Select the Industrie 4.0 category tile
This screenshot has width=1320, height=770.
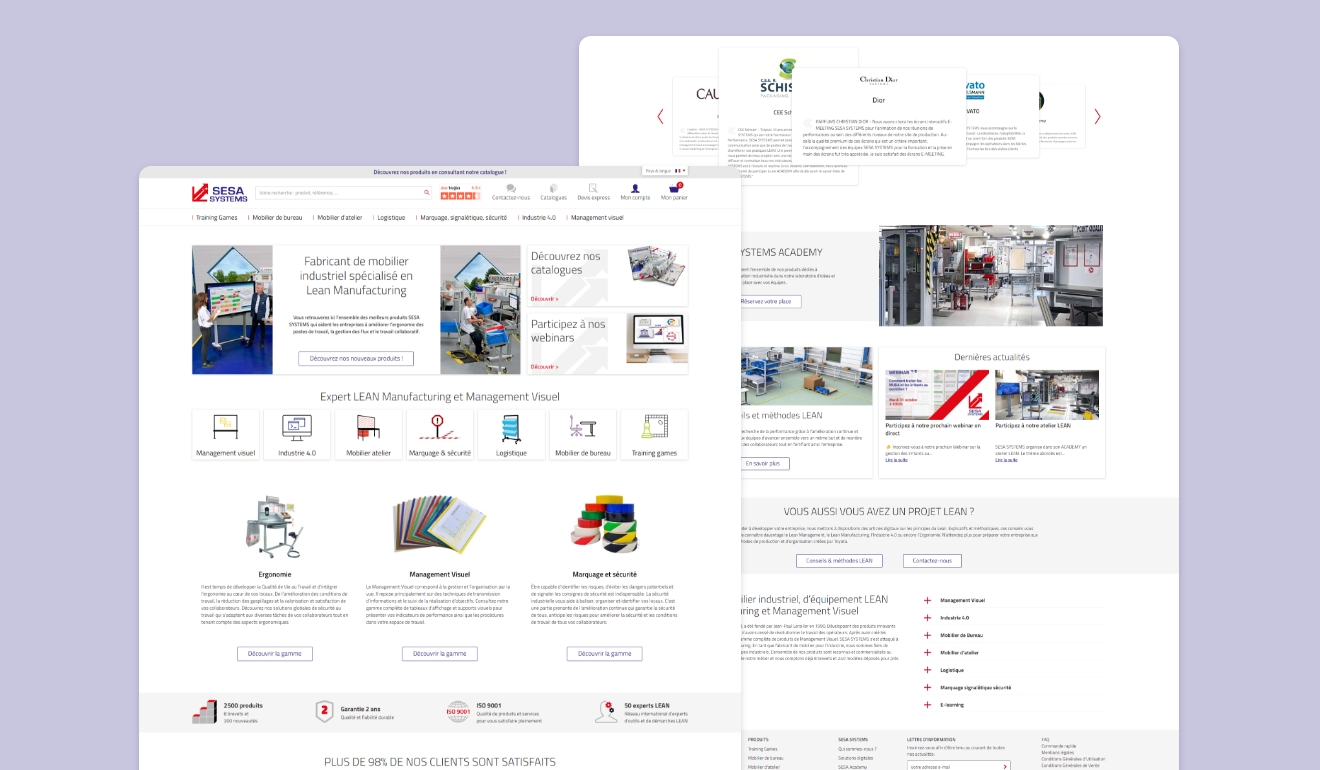pyautogui.click(x=297, y=434)
